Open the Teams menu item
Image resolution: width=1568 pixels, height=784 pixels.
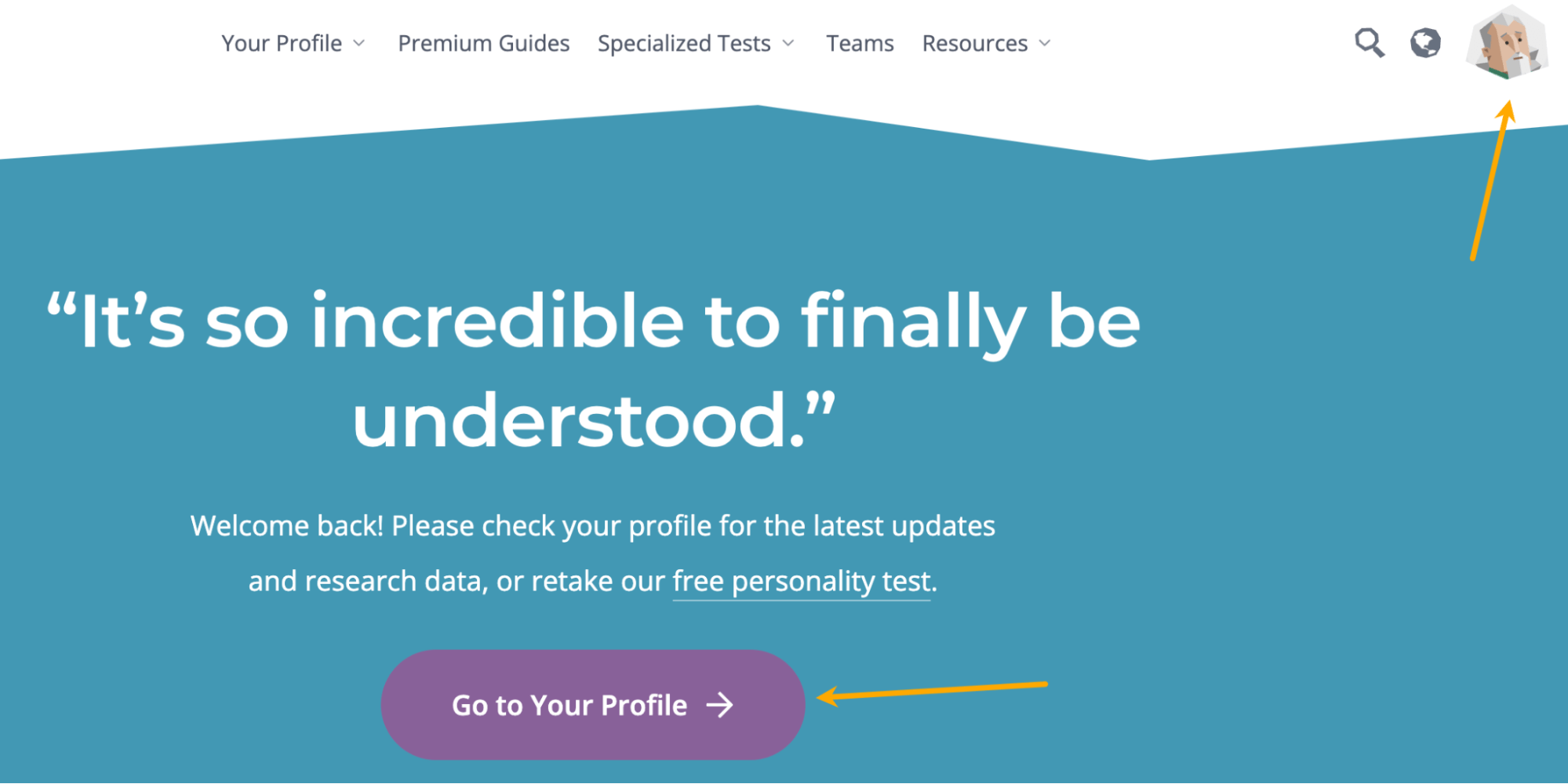point(859,43)
